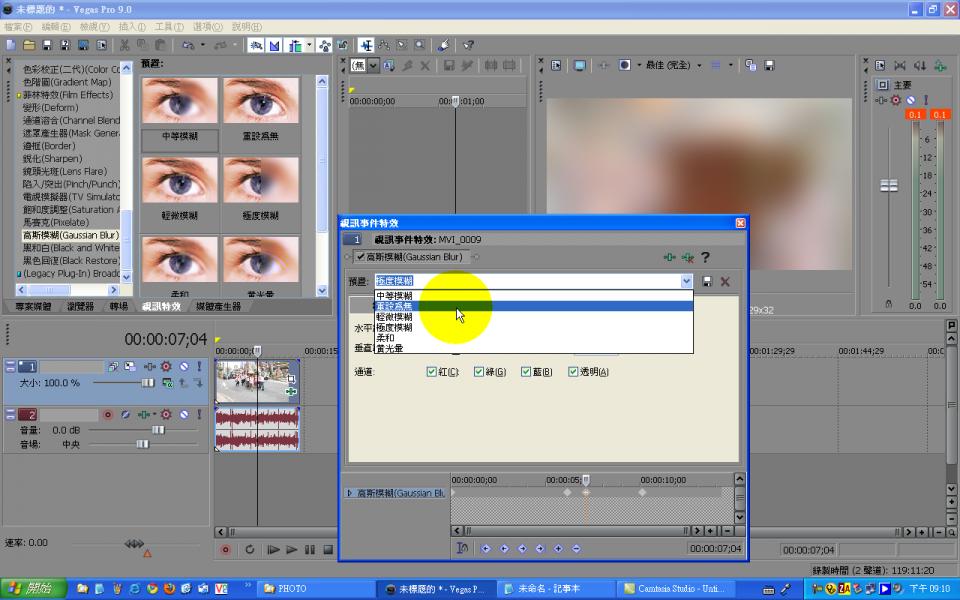Delete preset with the red X icon
Screen dimensions: 960x600
(726, 282)
